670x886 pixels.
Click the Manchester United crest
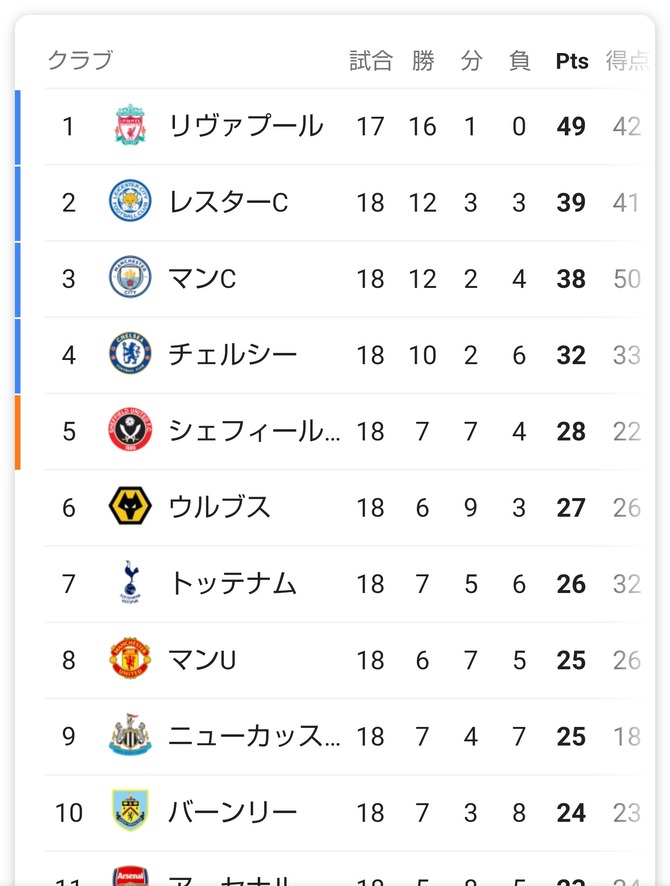pyautogui.click(x=130, y=659)
